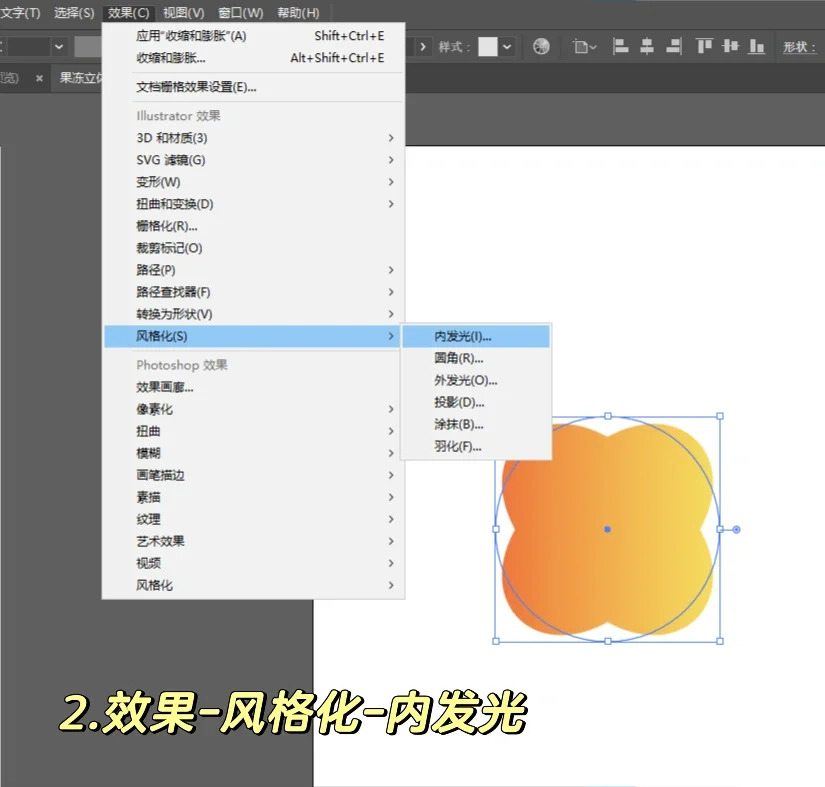Click the horizontal align center icon

point(647,47)
